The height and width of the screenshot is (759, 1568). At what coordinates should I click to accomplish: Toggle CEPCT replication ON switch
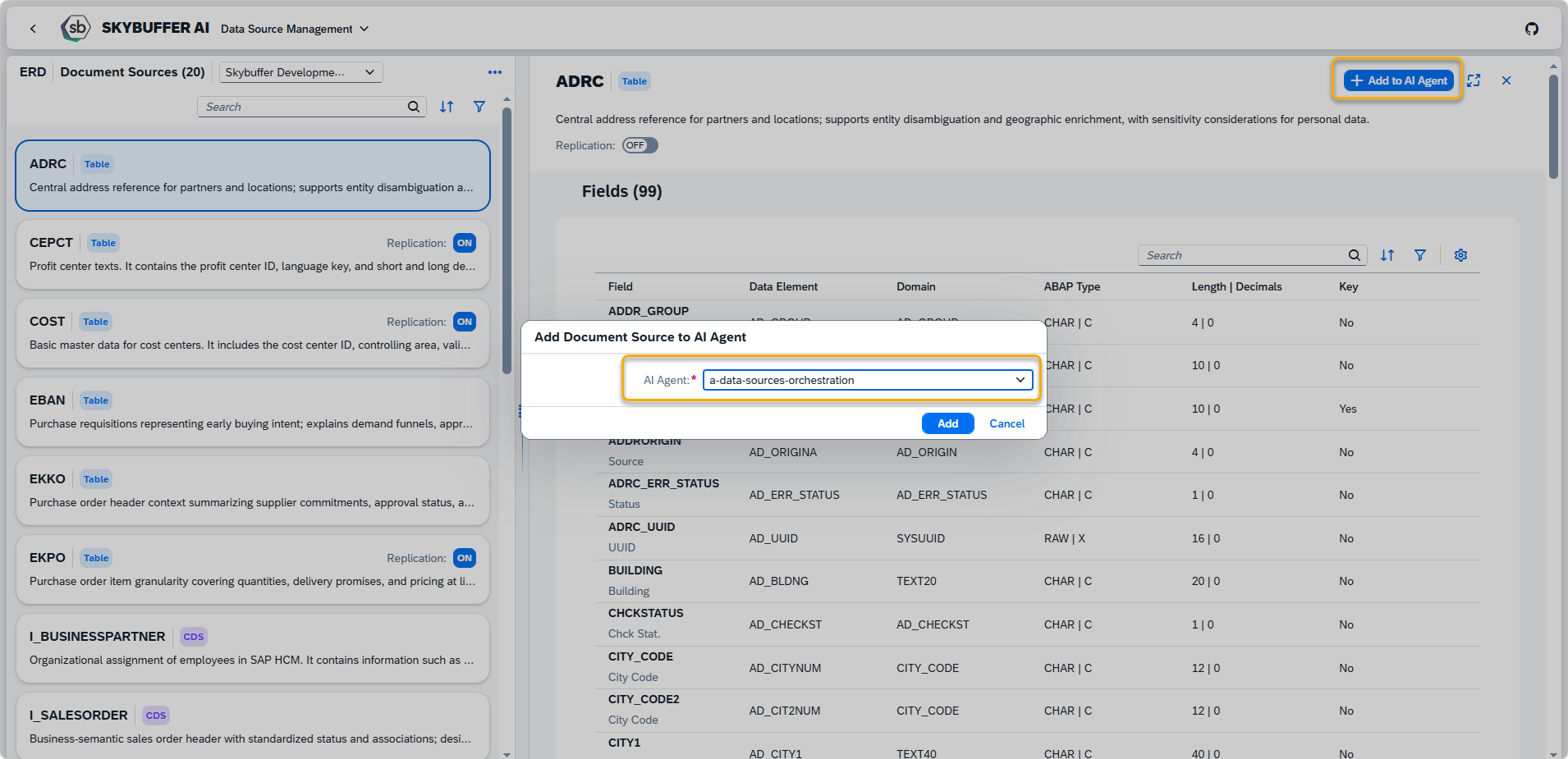click(x=465, y=243)
